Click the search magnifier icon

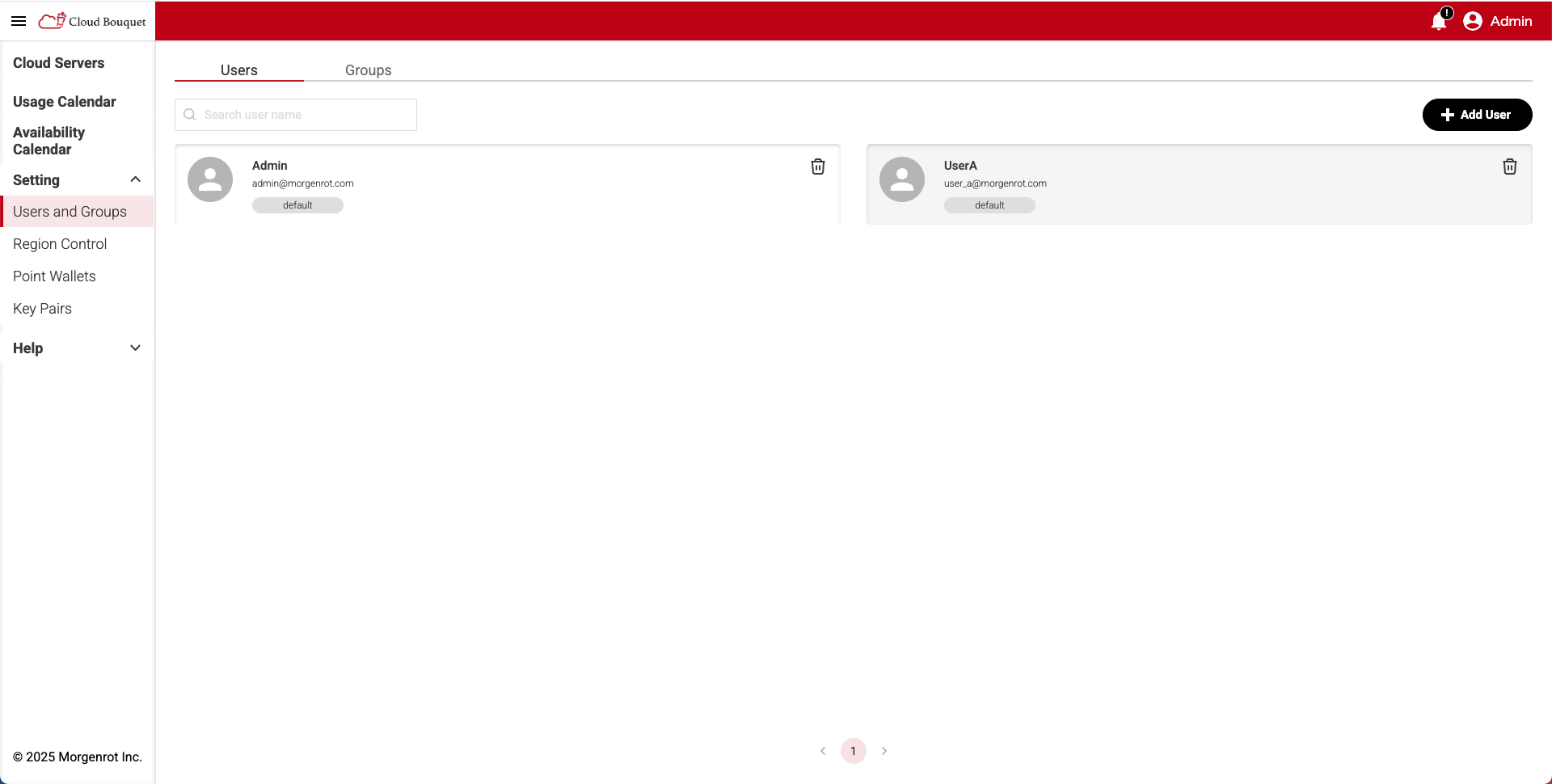point(189,114)
